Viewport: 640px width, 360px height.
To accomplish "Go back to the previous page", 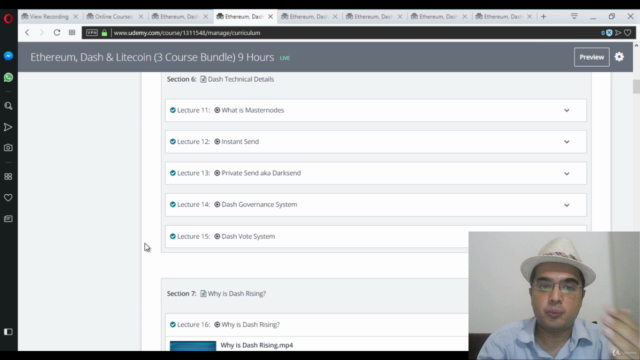I will [x=27, y=33].
